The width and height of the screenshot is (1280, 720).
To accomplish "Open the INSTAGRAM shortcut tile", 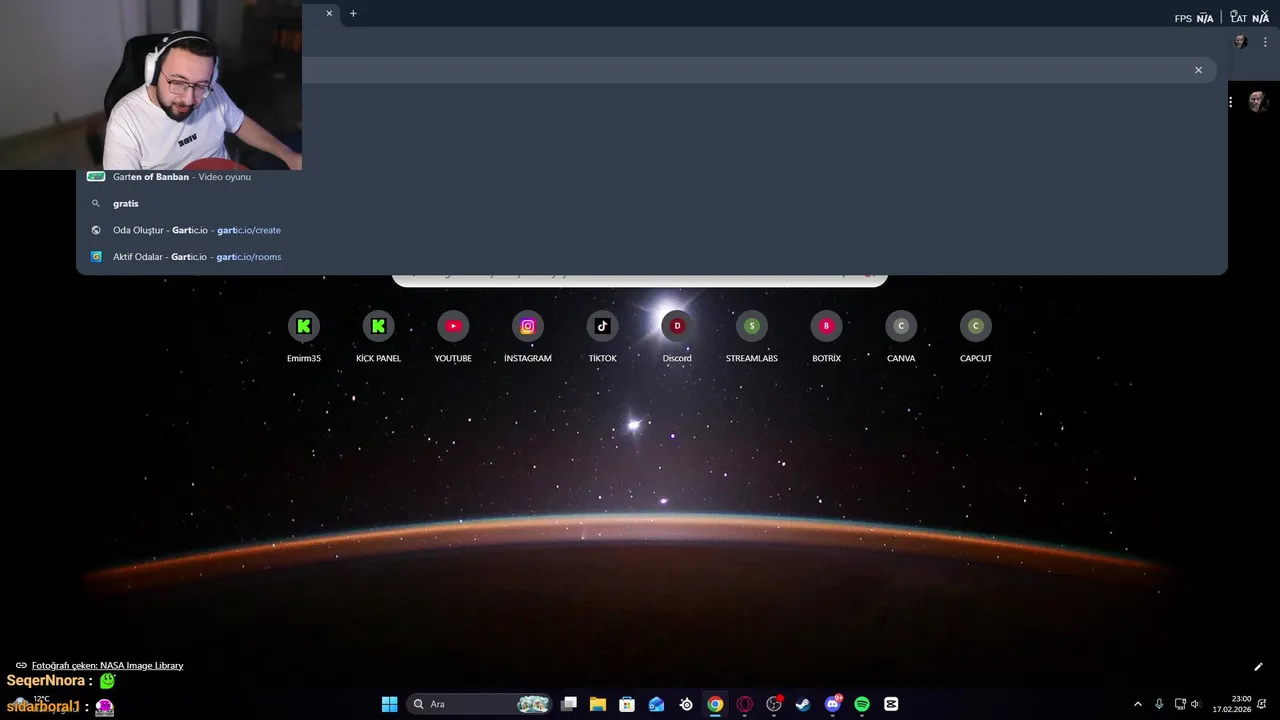I will (x=528, y=337).
